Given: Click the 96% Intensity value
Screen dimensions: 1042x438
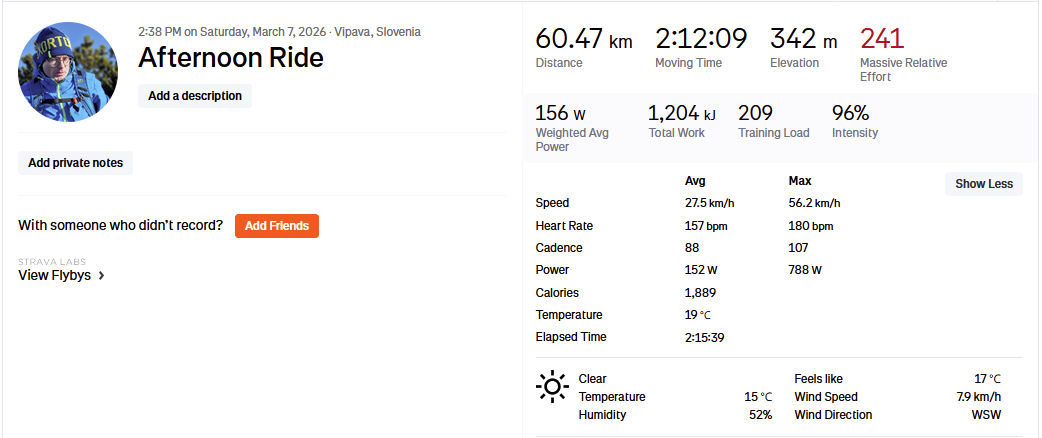Looking at the screenshot, I should pyautogui.click(x=850, y=113).
